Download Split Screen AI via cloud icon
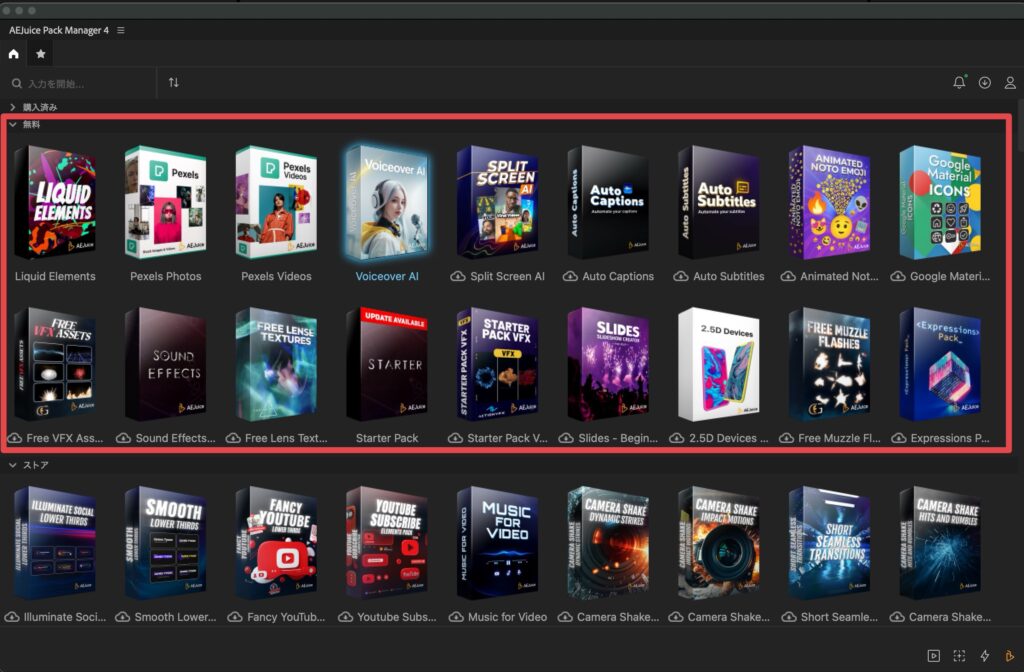Screen dimensions: 1024x672 [458, 276]
